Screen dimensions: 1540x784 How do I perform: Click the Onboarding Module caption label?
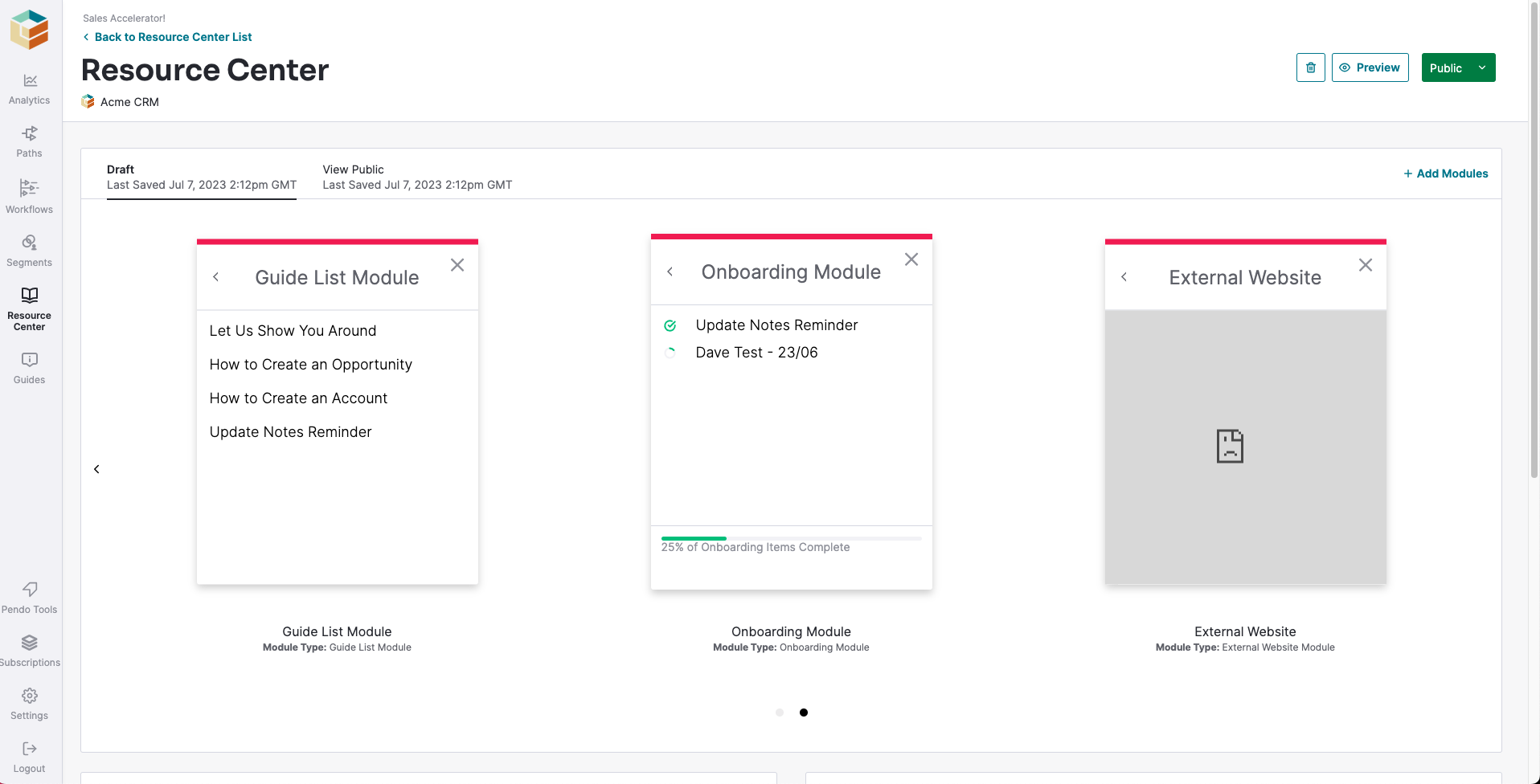(x=791, y=632)
